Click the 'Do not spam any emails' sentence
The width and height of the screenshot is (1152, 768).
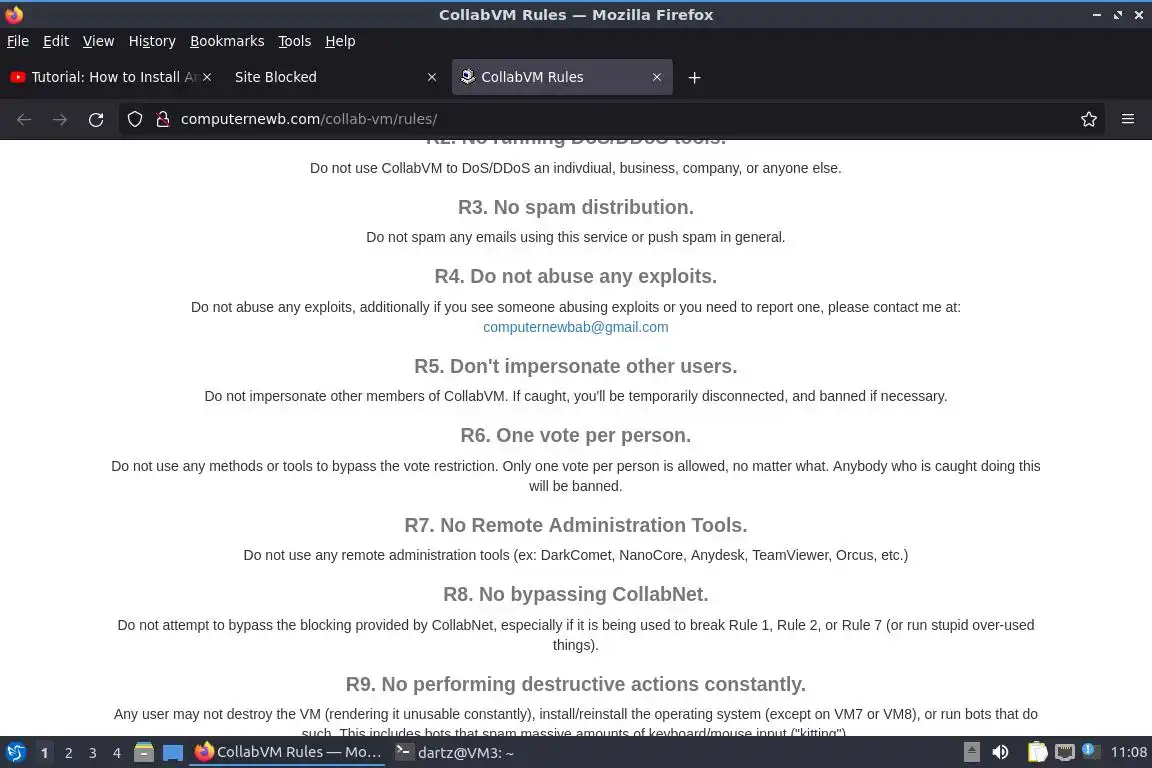[575, 237]
